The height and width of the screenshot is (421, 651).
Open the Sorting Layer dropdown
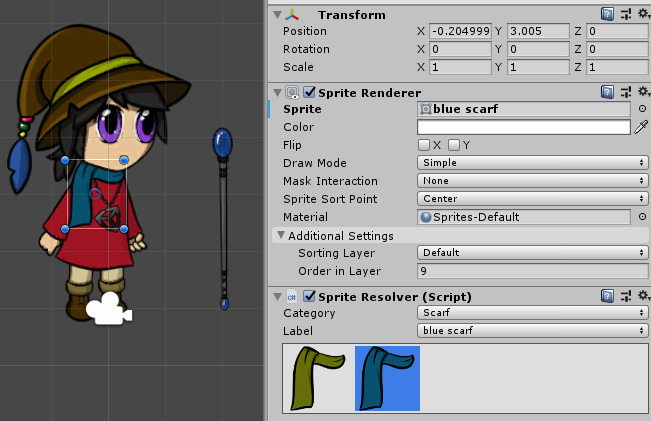[532, 253]
